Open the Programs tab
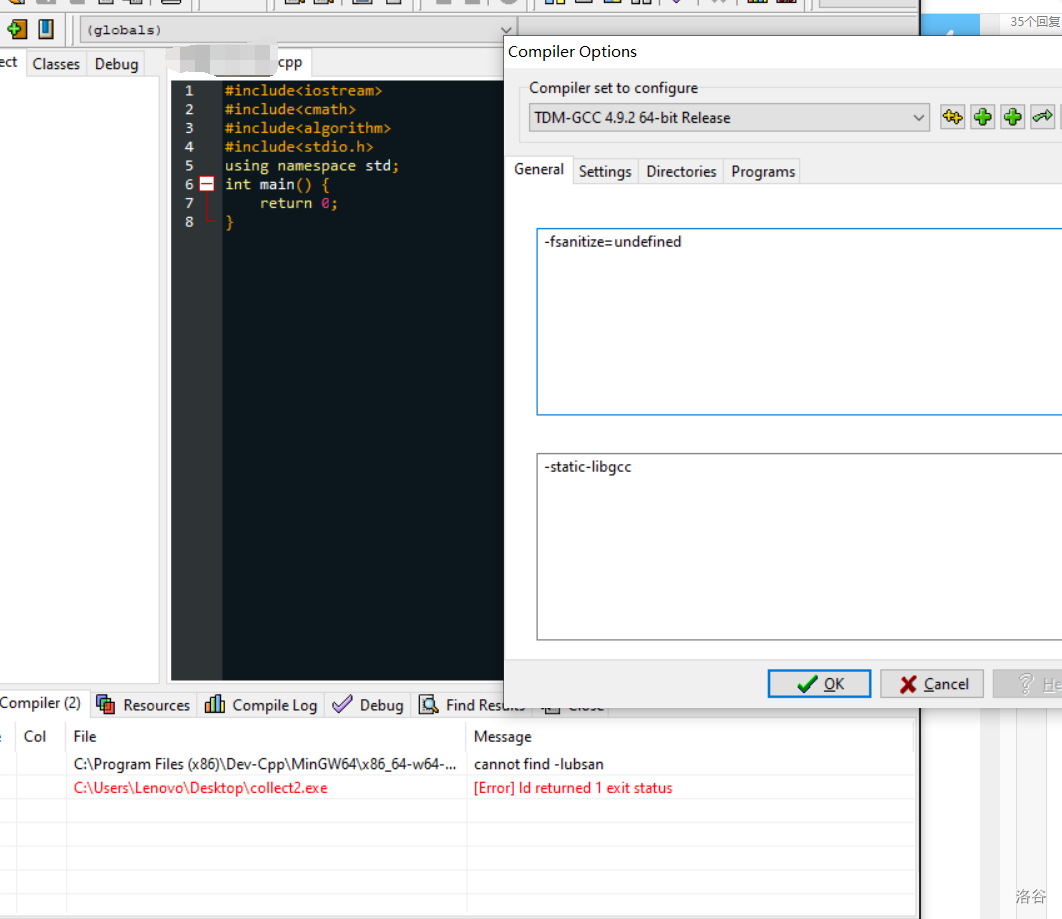Image resolution: width=1062 pixels, height=919 pixels. tap(763, 171)
